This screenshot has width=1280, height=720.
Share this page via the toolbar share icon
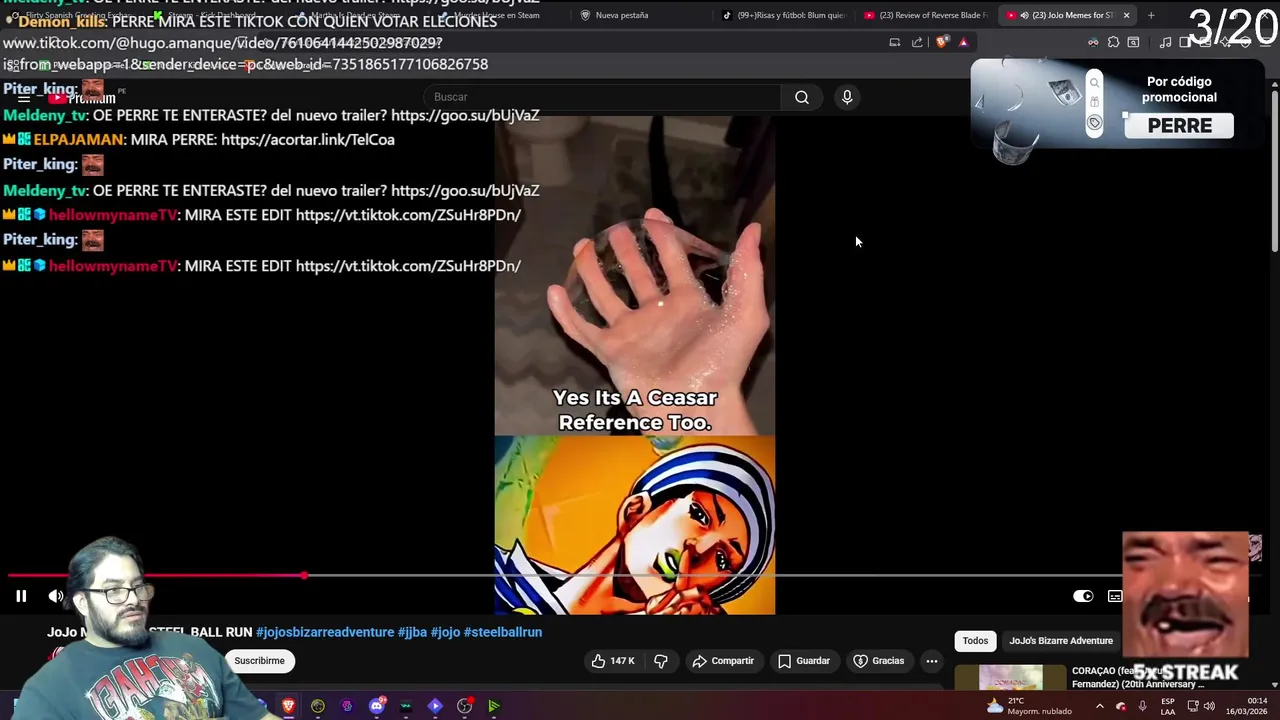[x=917, y=42]
